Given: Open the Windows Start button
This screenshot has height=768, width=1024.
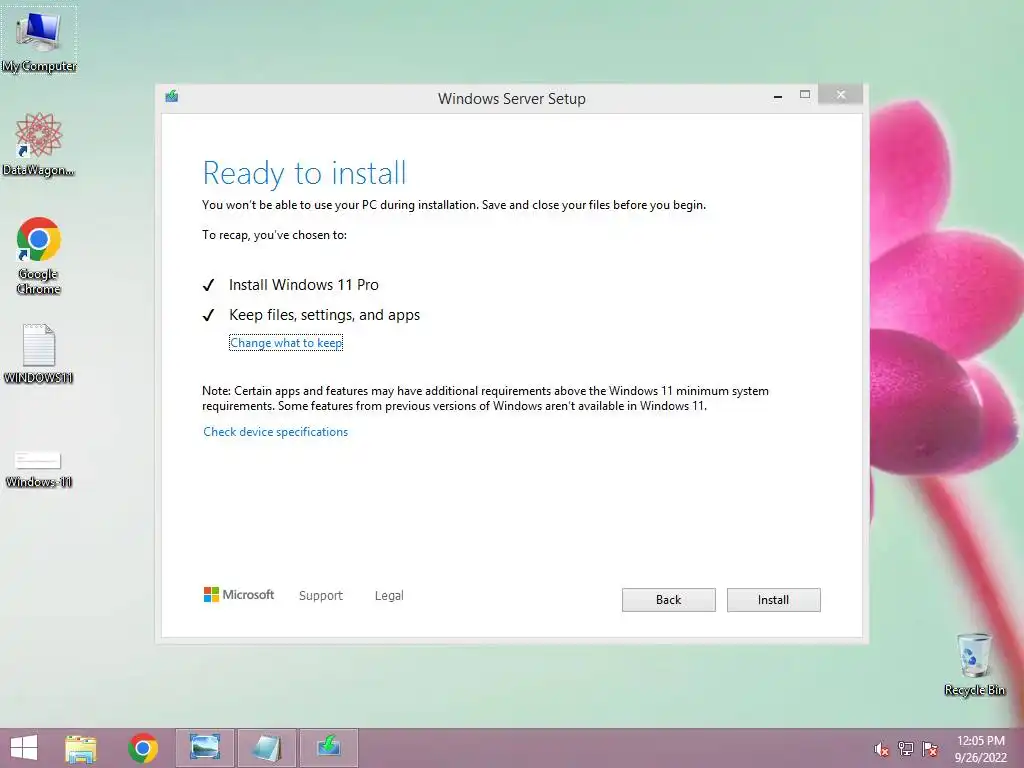Looking at the screenshot, I should pyautogui.click(x=24, y=748).
